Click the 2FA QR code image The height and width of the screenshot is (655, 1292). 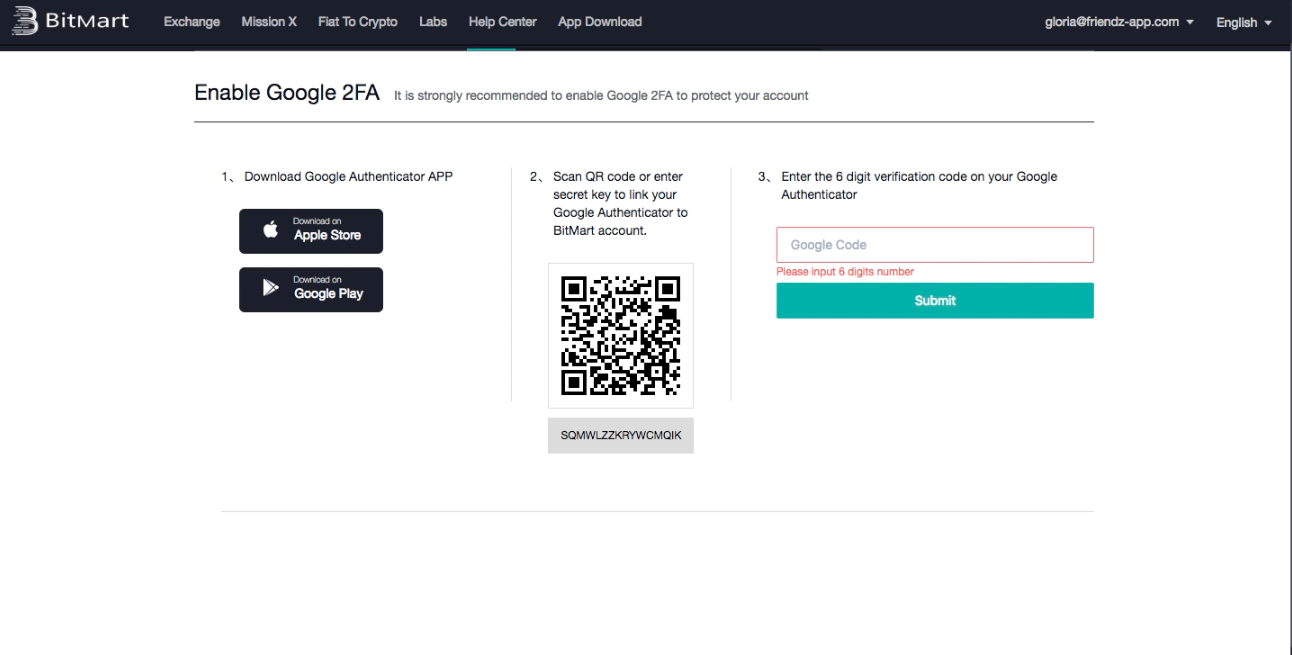point(620,335)
